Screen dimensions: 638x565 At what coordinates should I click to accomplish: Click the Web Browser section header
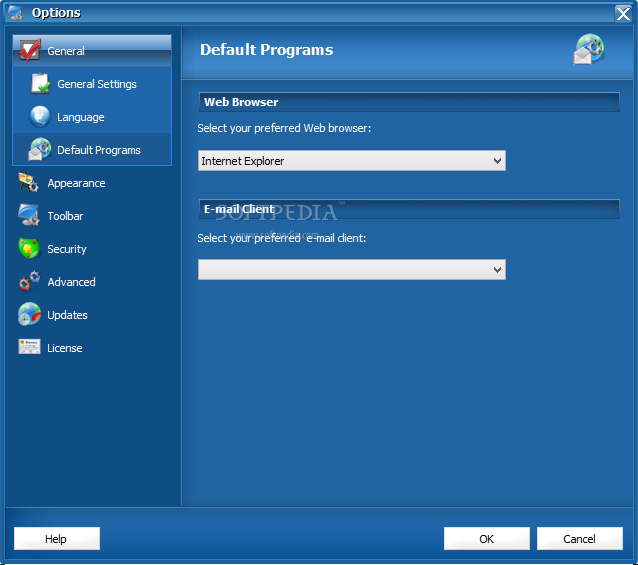point(409,102)
